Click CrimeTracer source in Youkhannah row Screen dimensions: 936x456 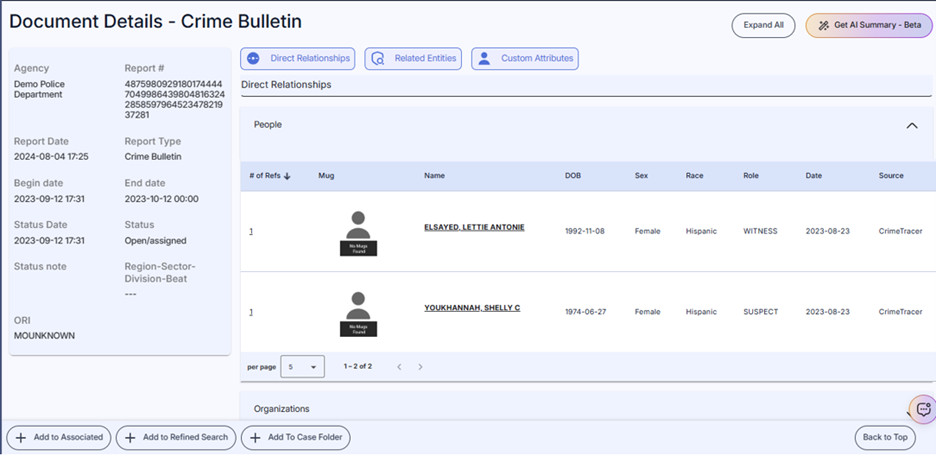click(x=900, y=312)
